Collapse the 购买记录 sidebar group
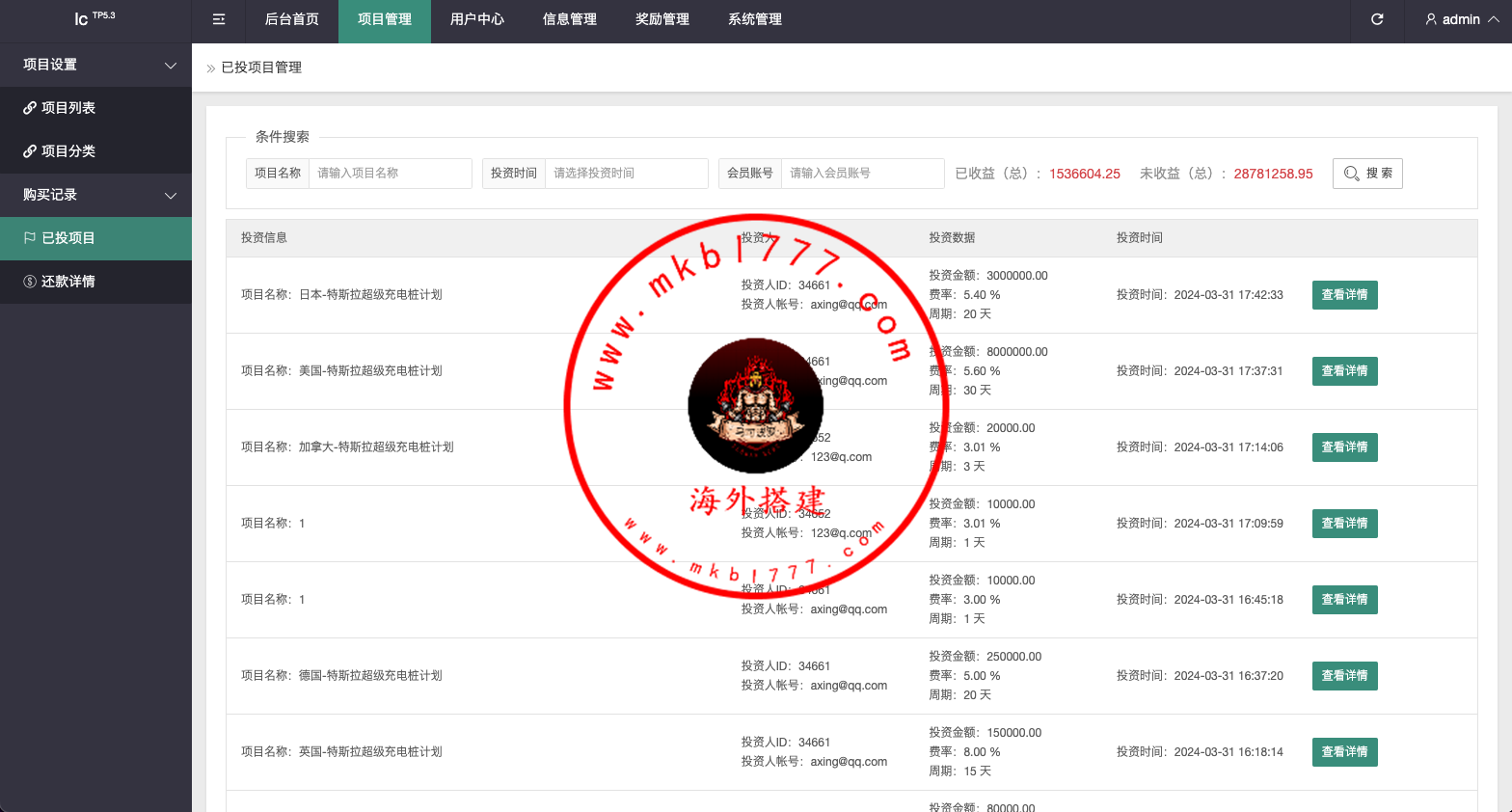 pyautogui.click(x=95, y=195)
